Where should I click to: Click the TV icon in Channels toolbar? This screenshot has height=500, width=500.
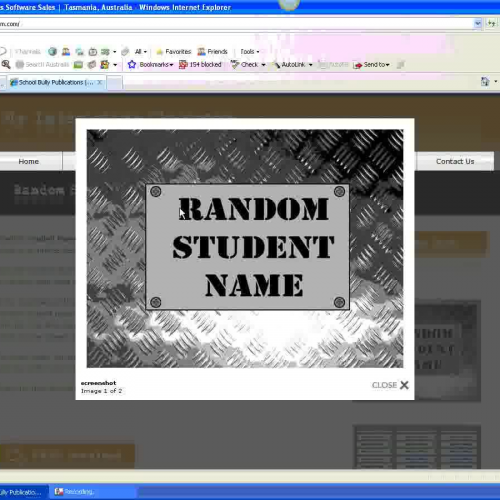click(93, 52)
